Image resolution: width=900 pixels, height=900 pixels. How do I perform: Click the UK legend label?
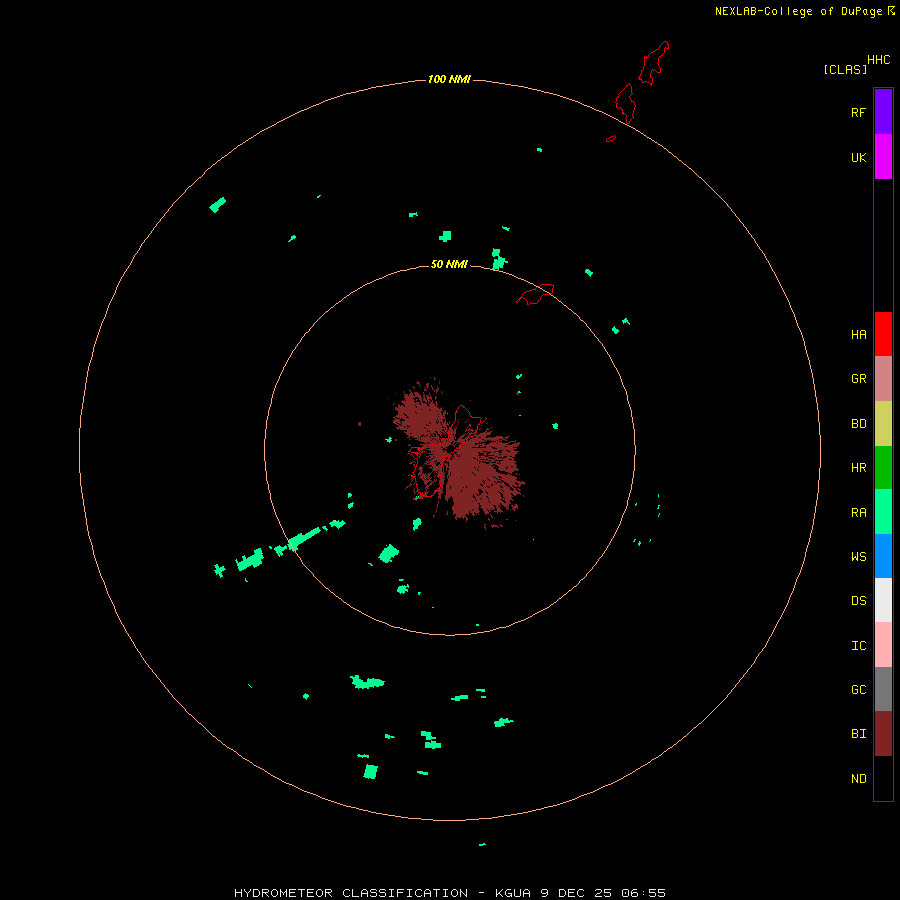coord(858,157)
